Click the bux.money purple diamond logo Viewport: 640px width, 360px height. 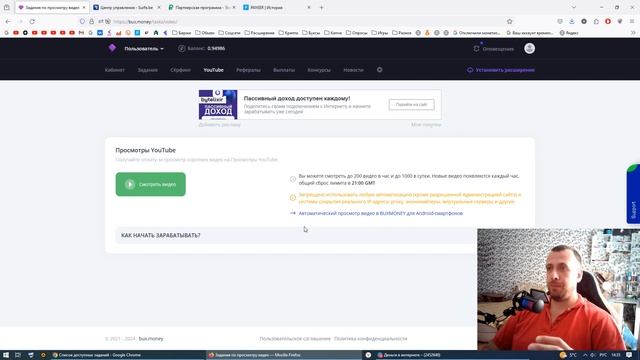(x=112, y=48)
